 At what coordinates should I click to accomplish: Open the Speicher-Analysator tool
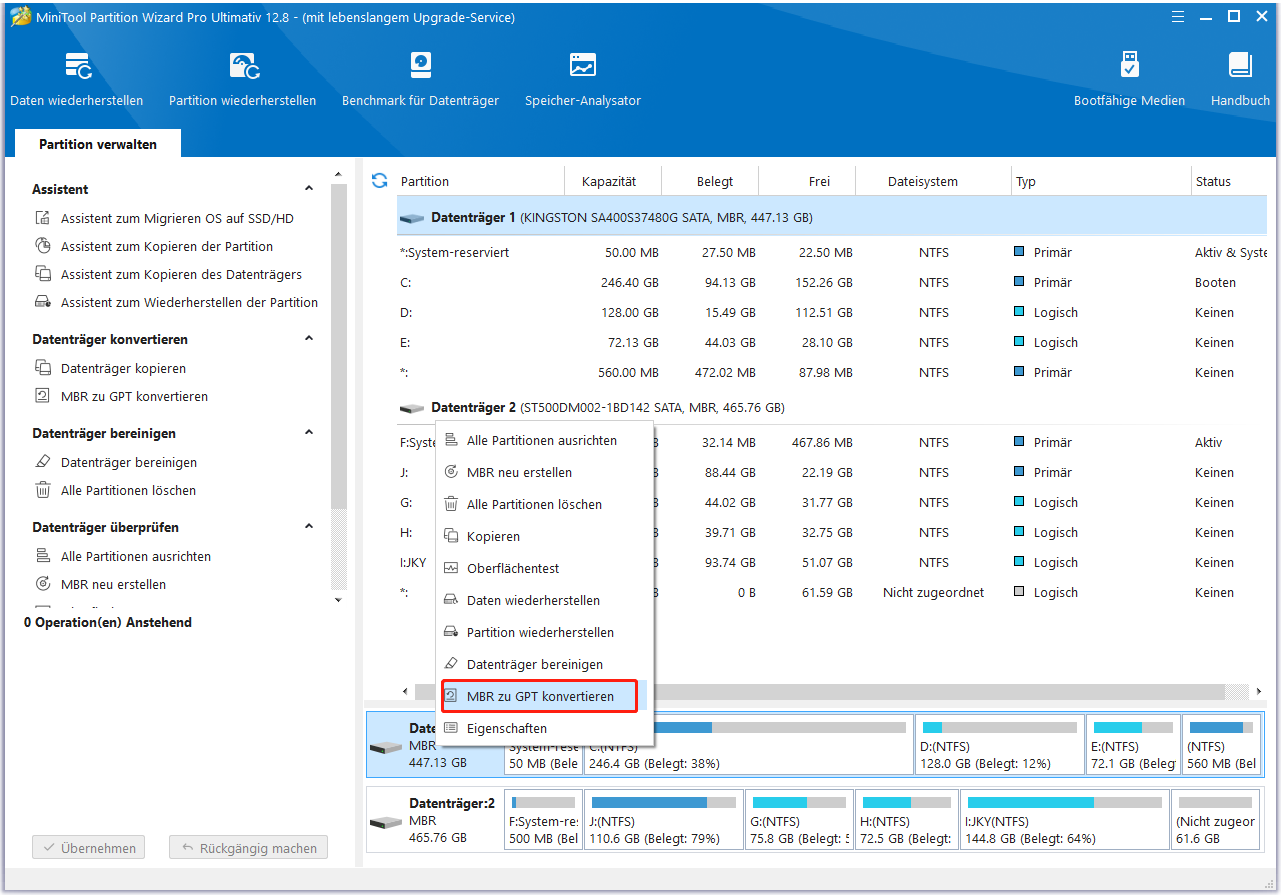click(x=583, y=79)
